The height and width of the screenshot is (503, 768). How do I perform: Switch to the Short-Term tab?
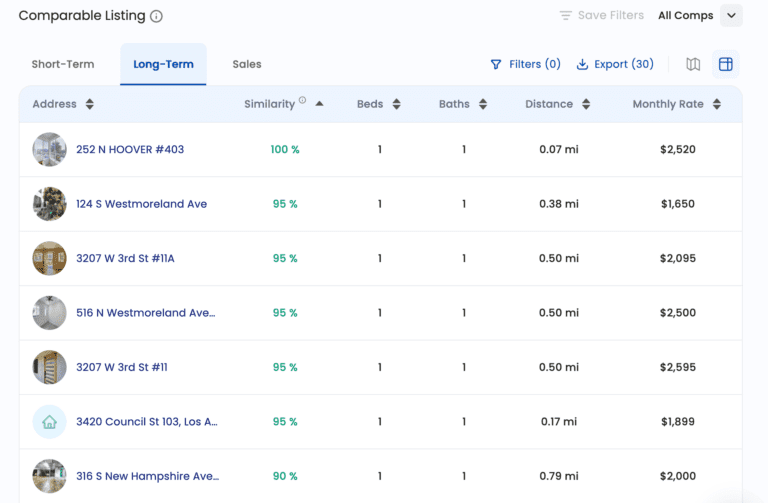click(63, 64)
